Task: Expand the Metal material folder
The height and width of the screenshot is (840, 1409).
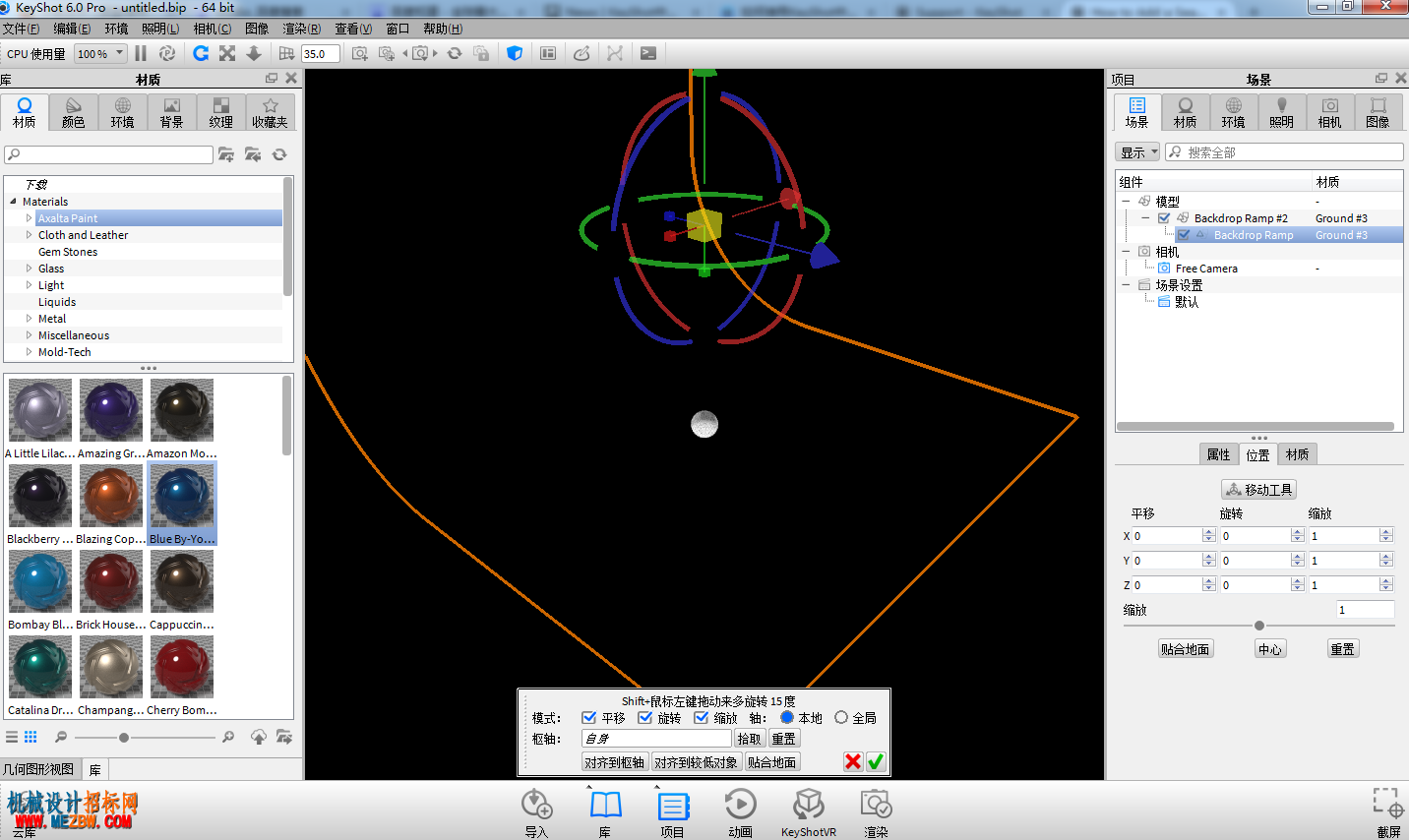Action: (29, 319)
